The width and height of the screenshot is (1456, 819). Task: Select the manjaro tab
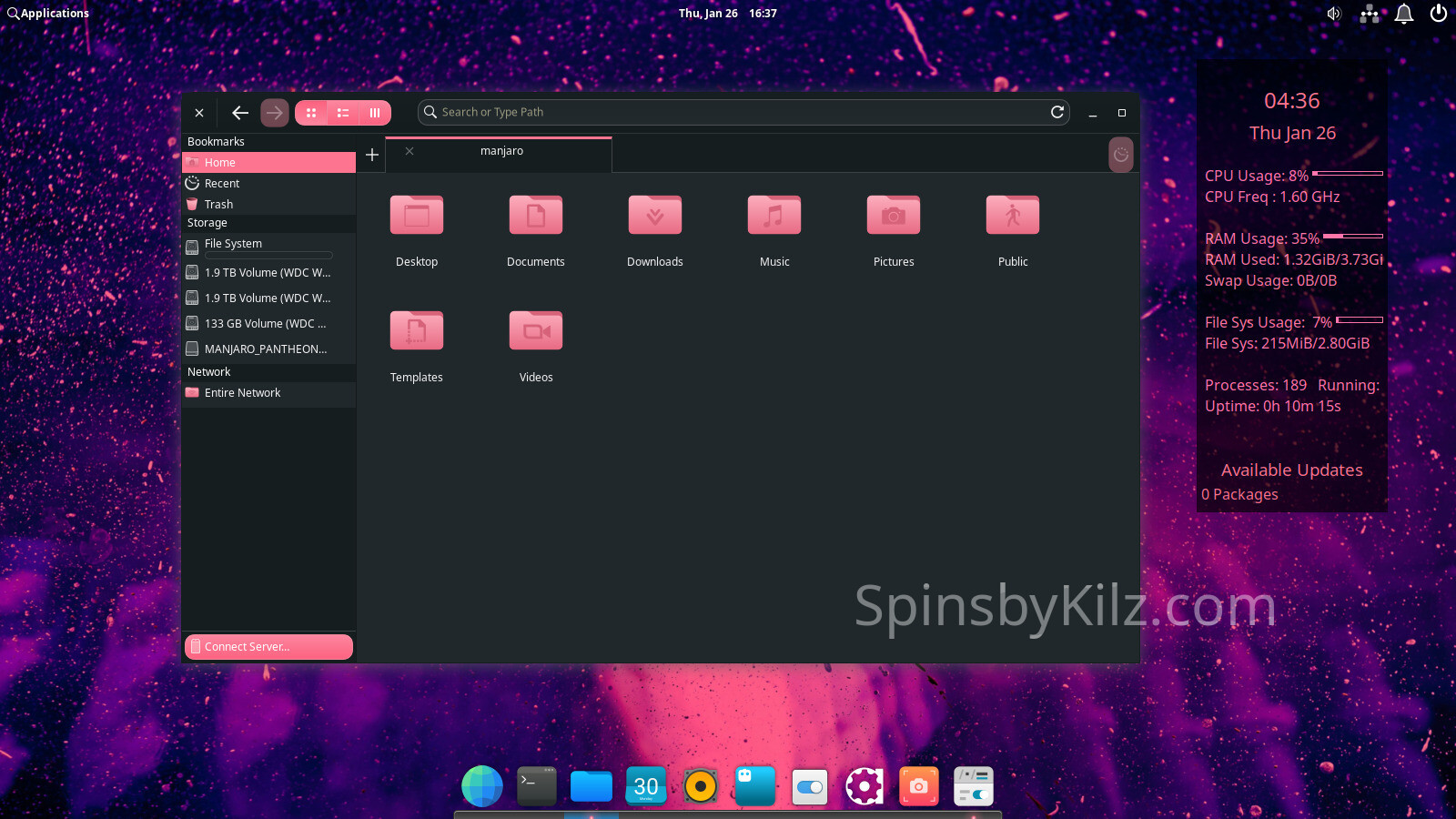pyautogui.click(x=502, y=151)
